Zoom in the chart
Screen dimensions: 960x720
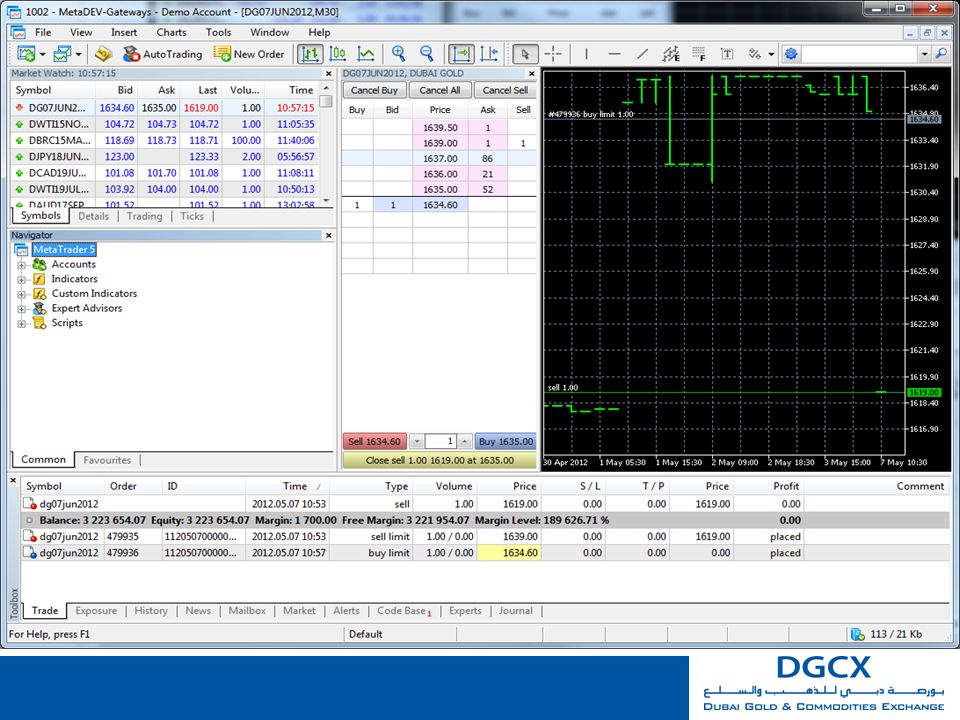(x=399, y=54)
